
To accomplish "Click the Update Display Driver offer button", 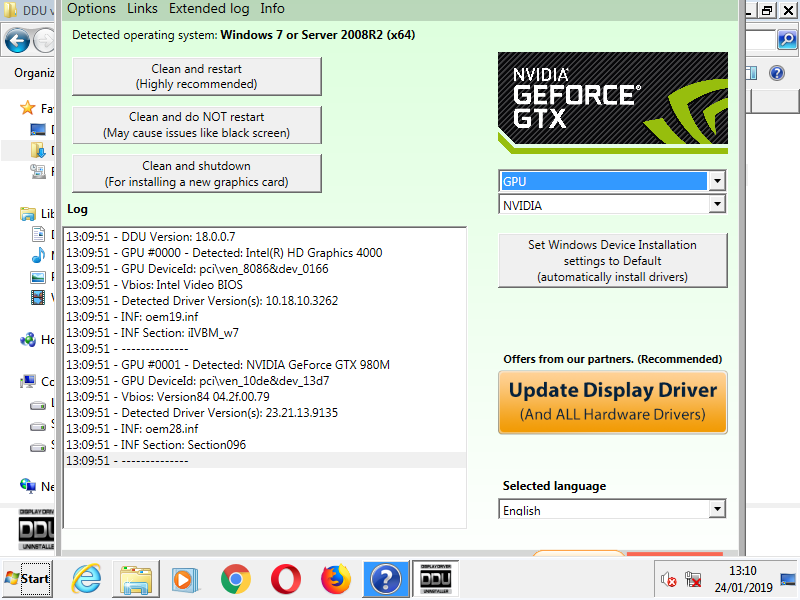I will click(612, 403).
